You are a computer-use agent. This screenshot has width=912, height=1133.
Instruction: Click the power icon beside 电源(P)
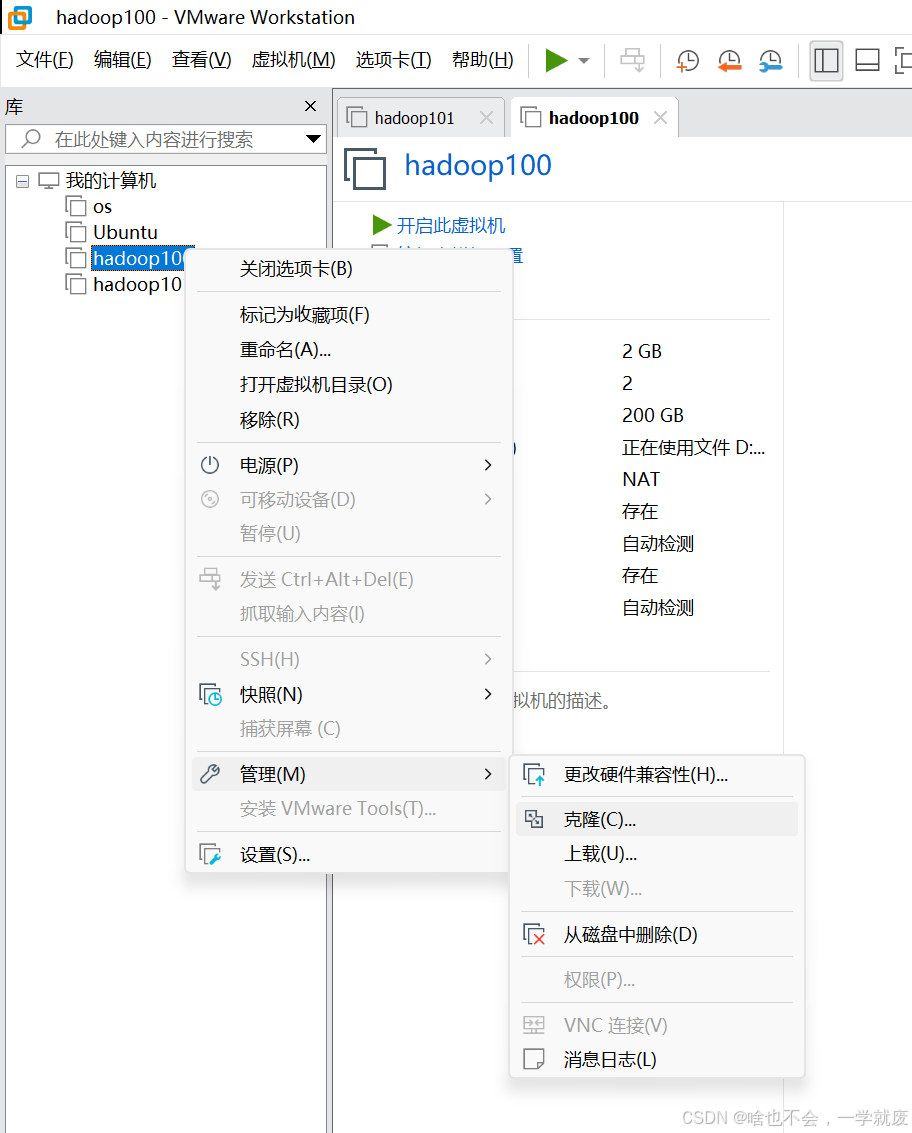click(210, 465)
